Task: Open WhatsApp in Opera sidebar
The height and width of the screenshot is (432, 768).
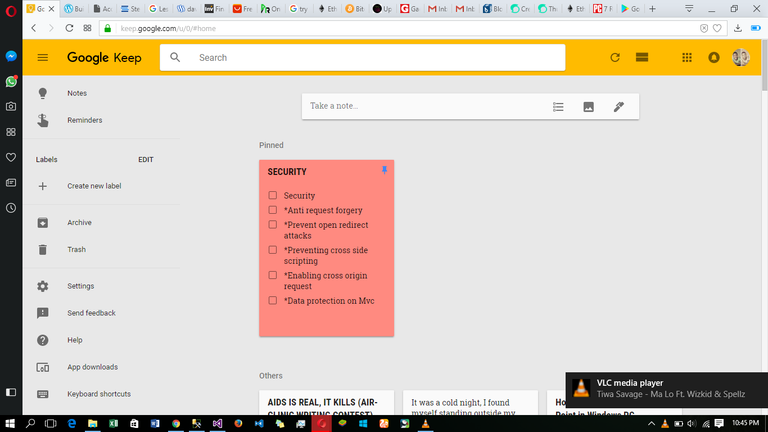Action: pos(11,81)
